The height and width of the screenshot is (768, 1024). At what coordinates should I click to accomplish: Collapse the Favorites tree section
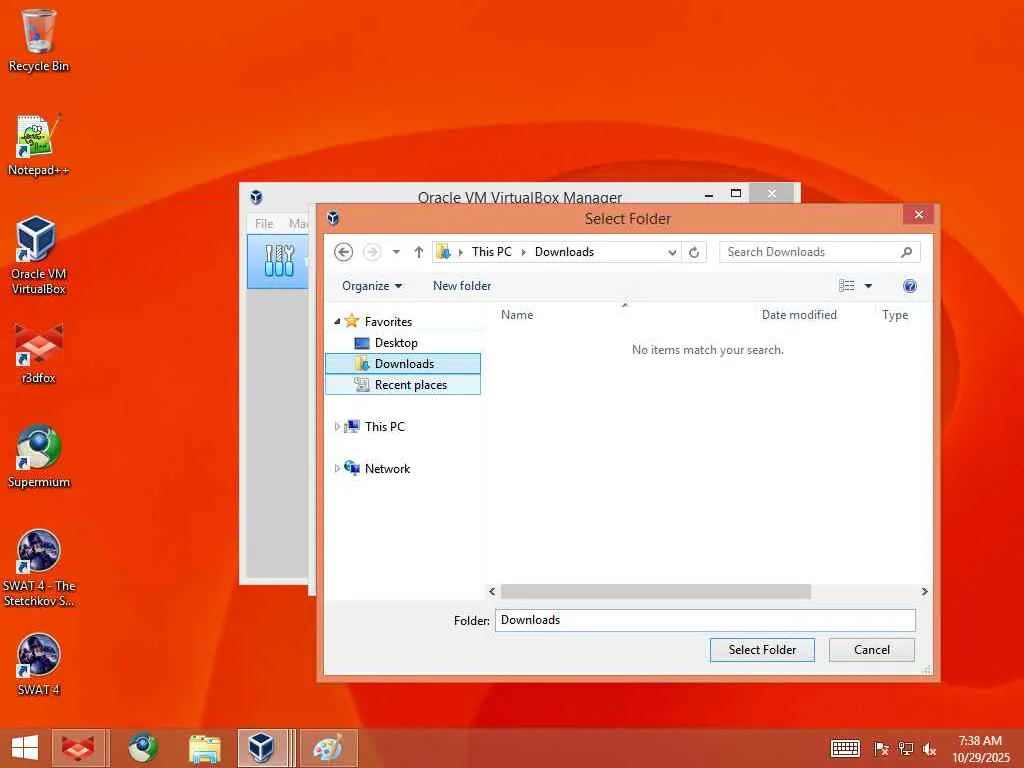pyautogui.click(x=337, y=321)
